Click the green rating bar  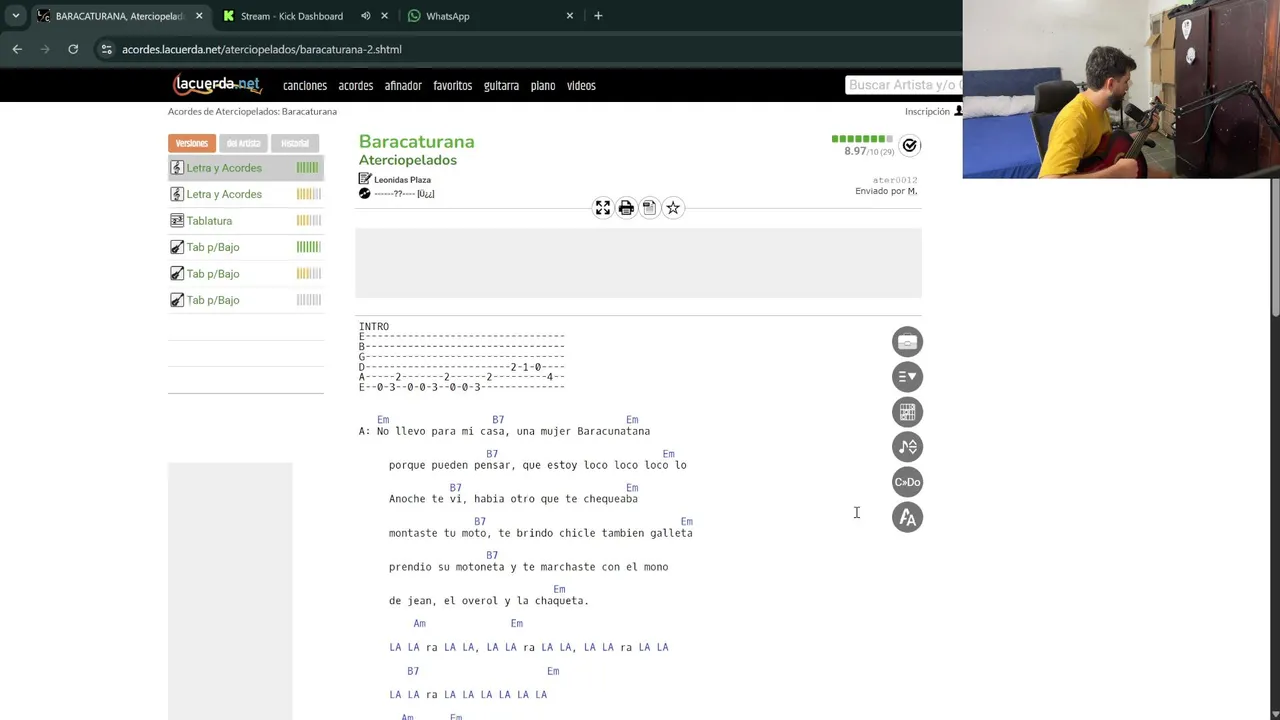pos(862,139)
